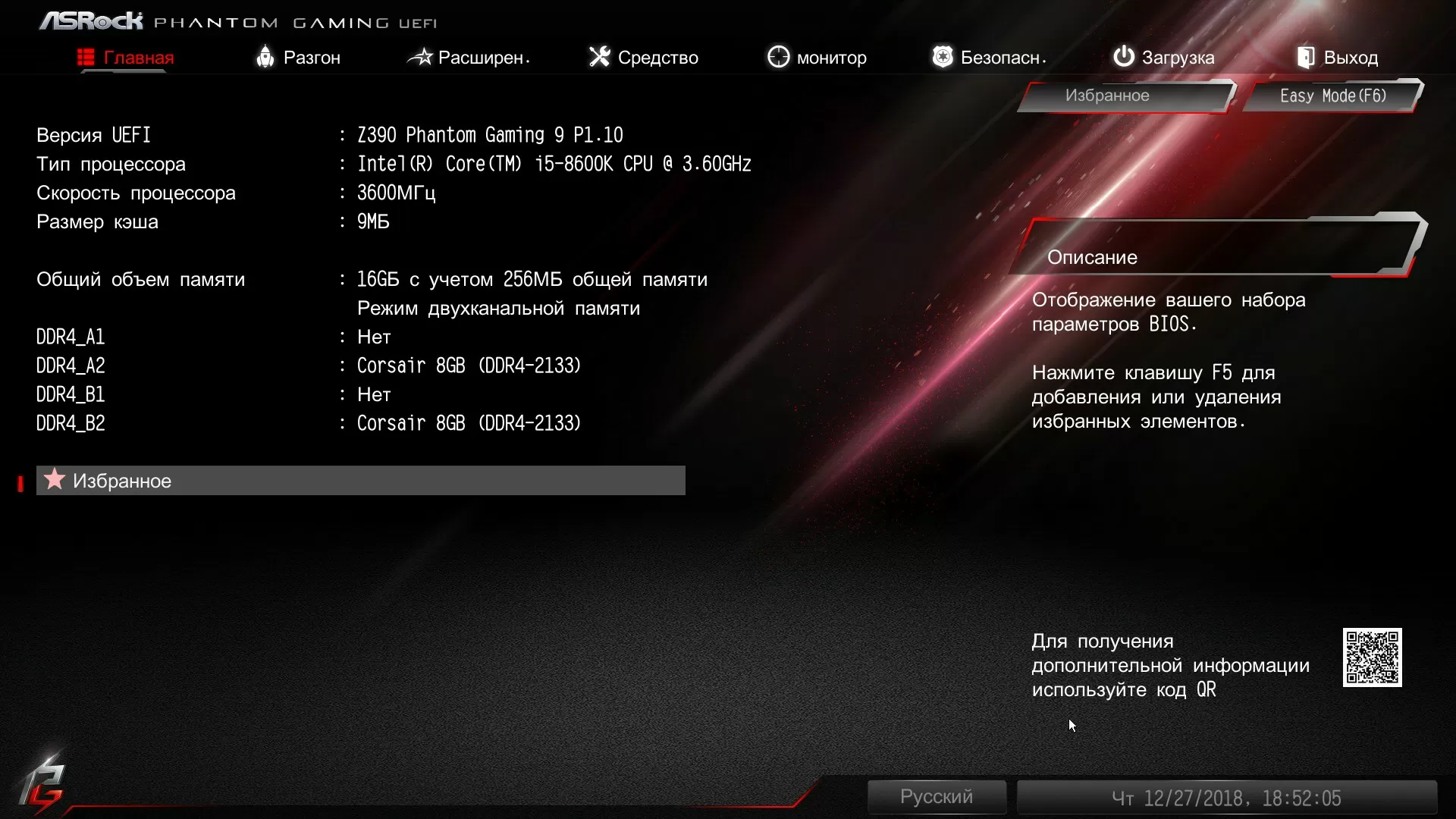Click Режим двухканальной памяти text

click(x=498, y=308)
